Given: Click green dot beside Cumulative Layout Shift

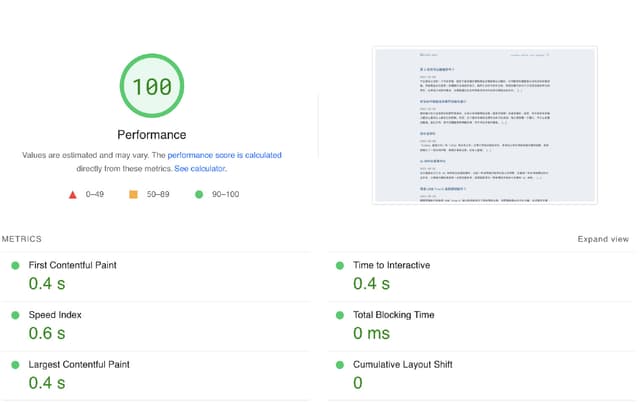Looking at the screenshot, I should [x=338, y=365].
